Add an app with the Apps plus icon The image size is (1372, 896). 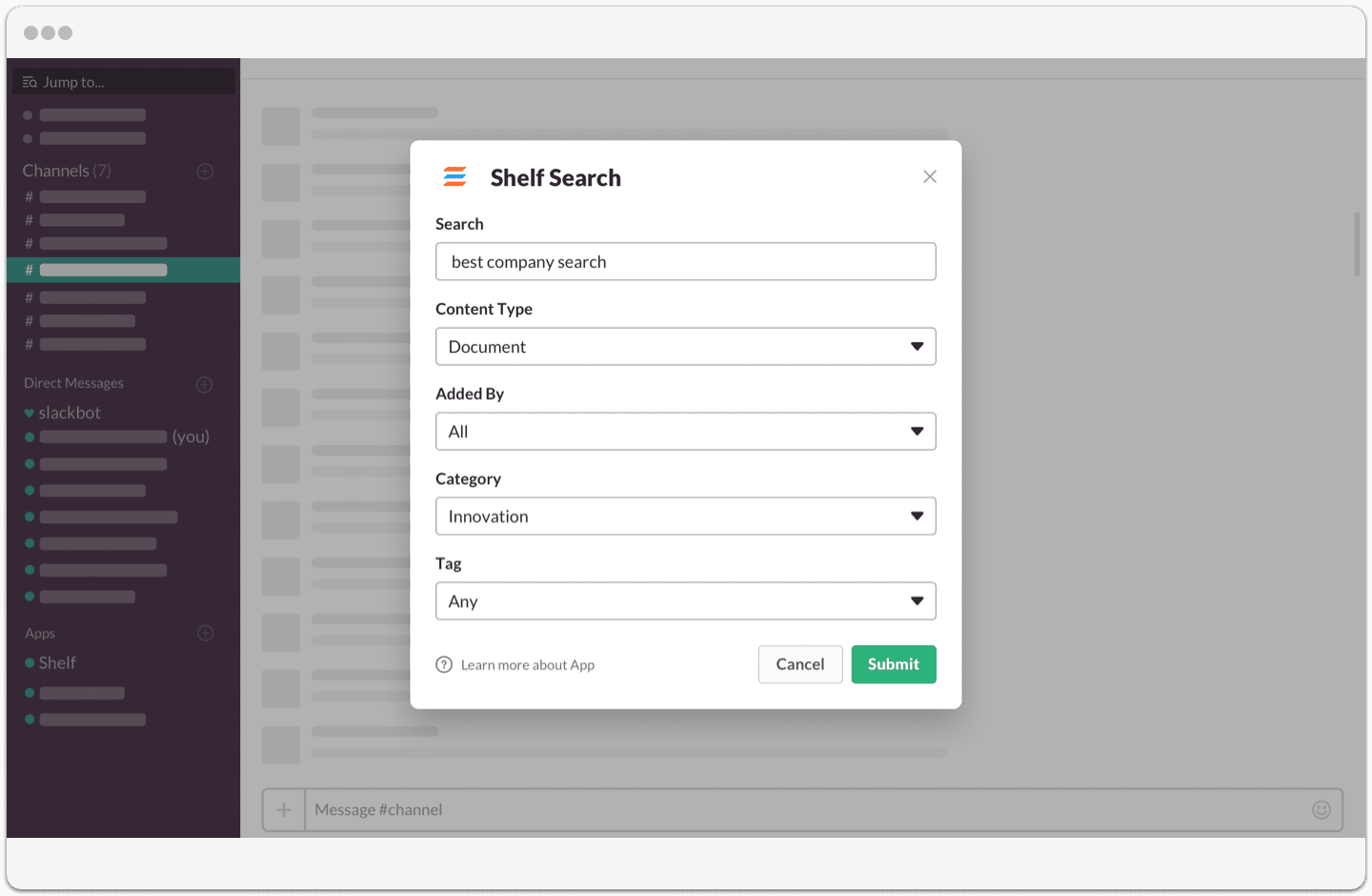point(205,633)
